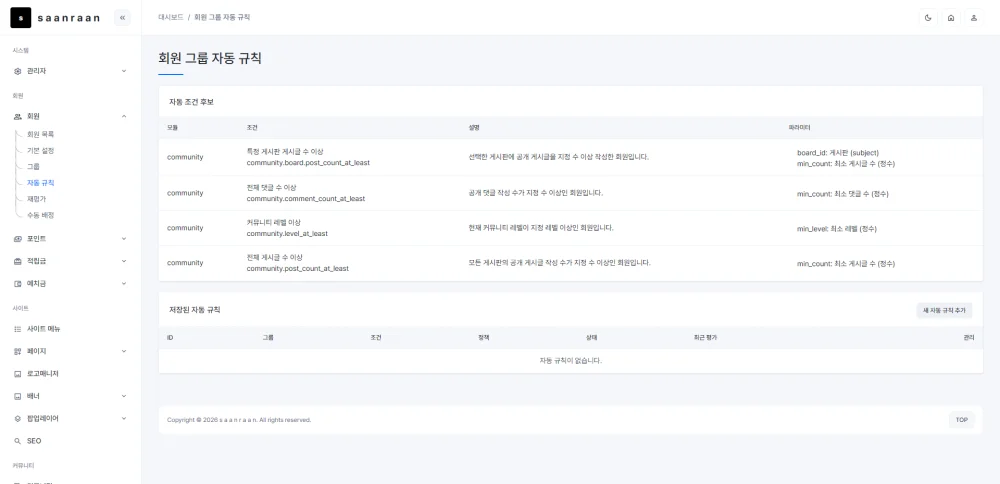
Task: Expand the 팝업레이어 menu chevron
Action: click(x=124, y=418)
